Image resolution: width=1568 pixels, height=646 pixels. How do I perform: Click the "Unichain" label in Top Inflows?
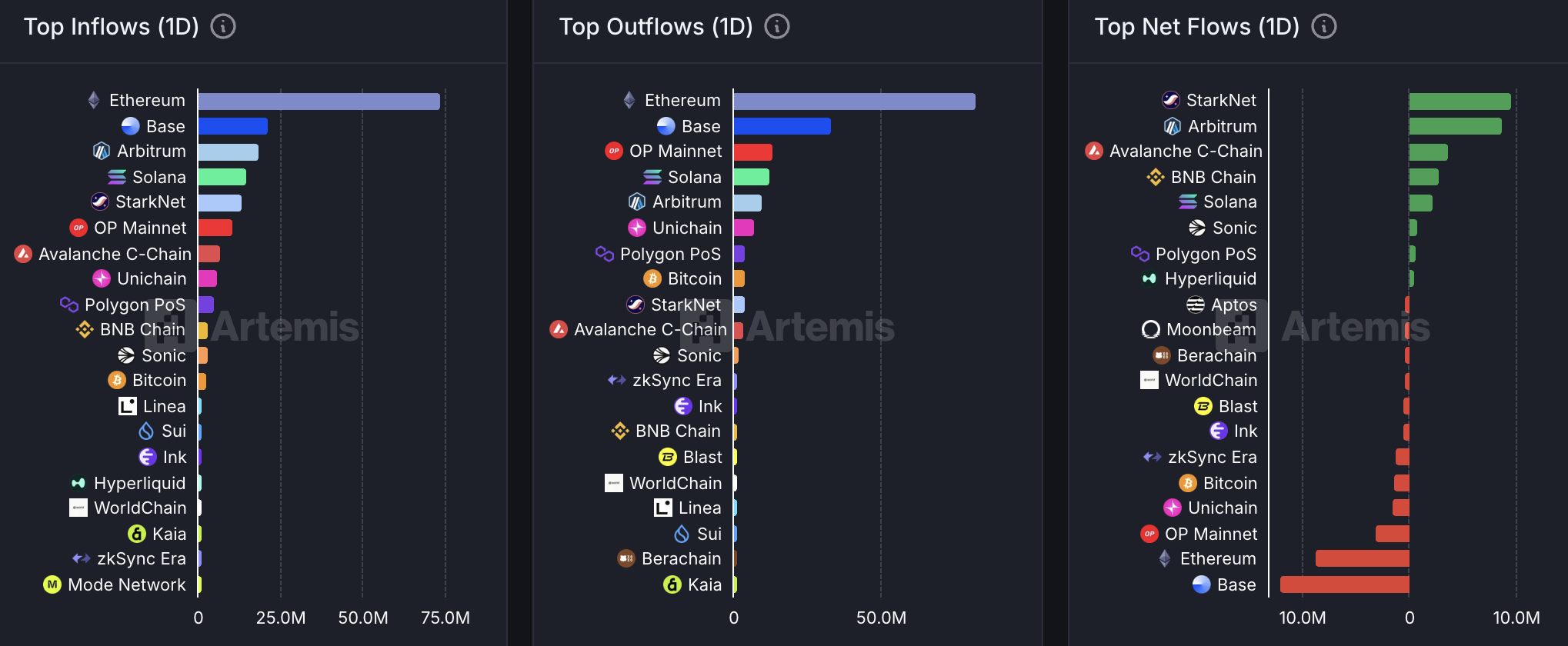(152, 278)
